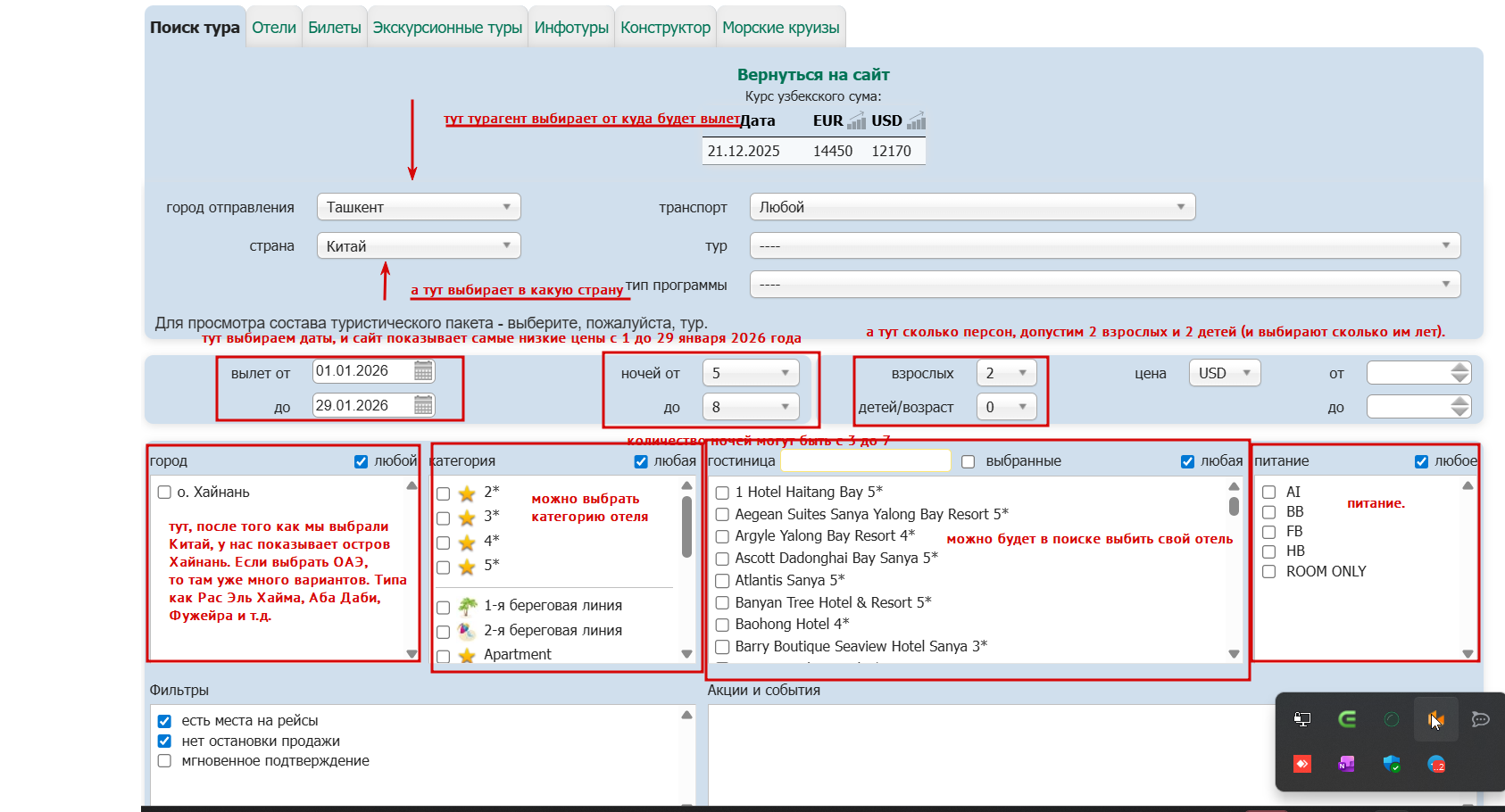The image size is (1505, 812).
Task: Open the 'тур' dropdown
Action: click(x=1105, y=245)
